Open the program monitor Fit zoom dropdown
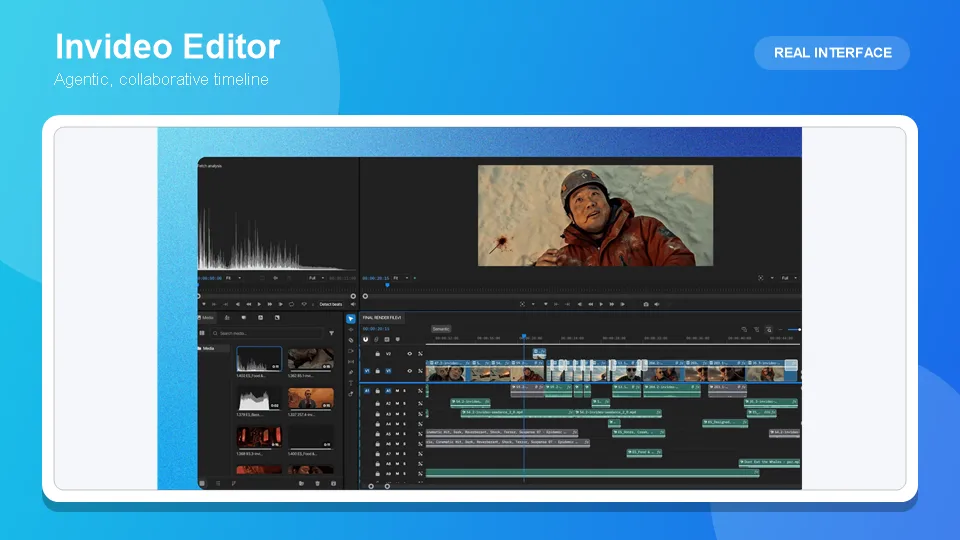 400,278
